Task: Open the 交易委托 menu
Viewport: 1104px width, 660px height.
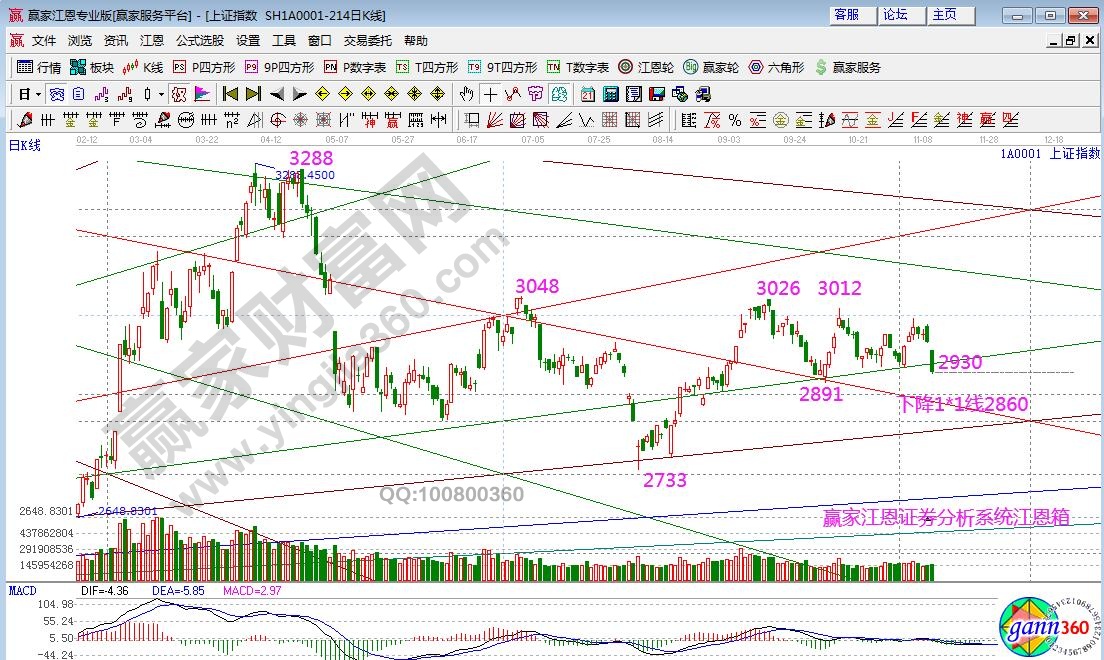Action: point(368,41)
